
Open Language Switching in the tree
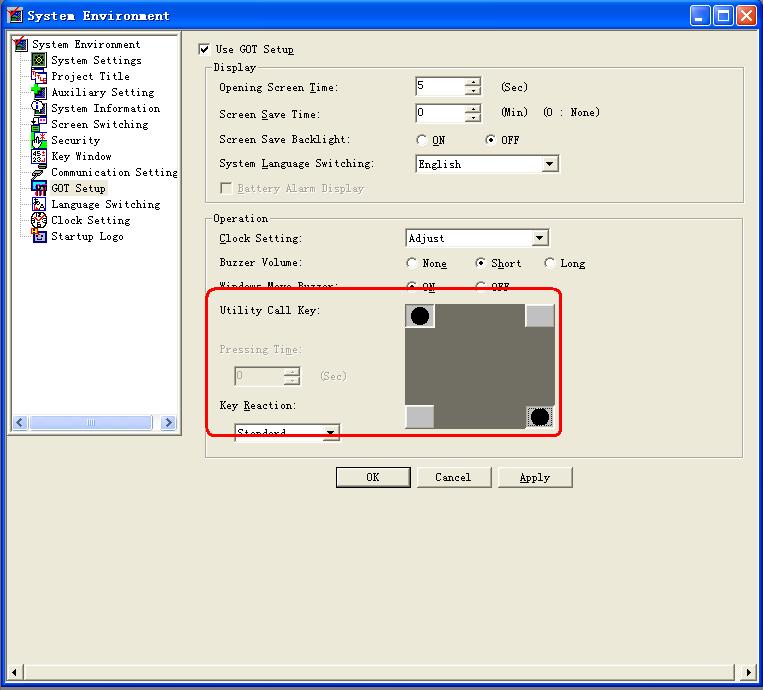[x=105, y=204]
